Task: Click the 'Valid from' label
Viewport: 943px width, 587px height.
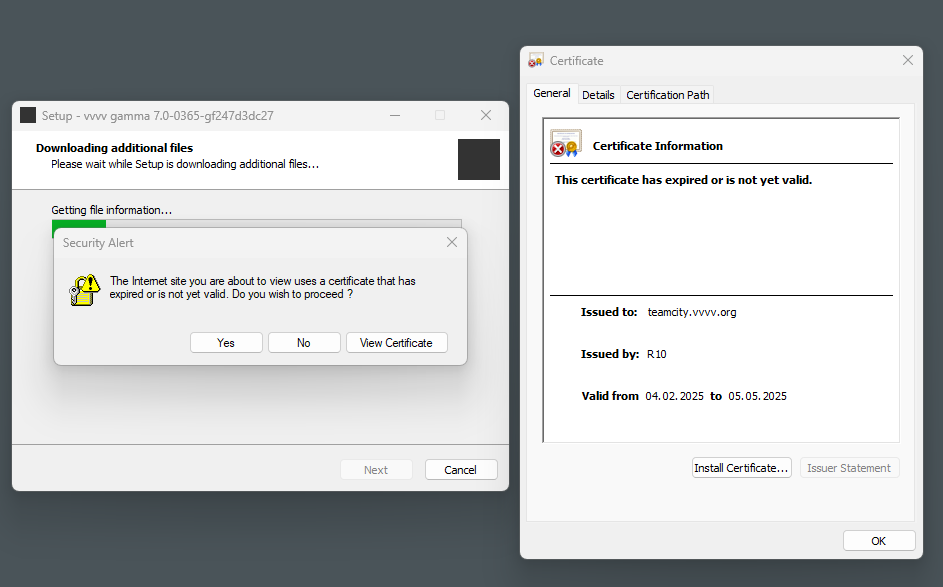Action: click(x=610, y=396)
